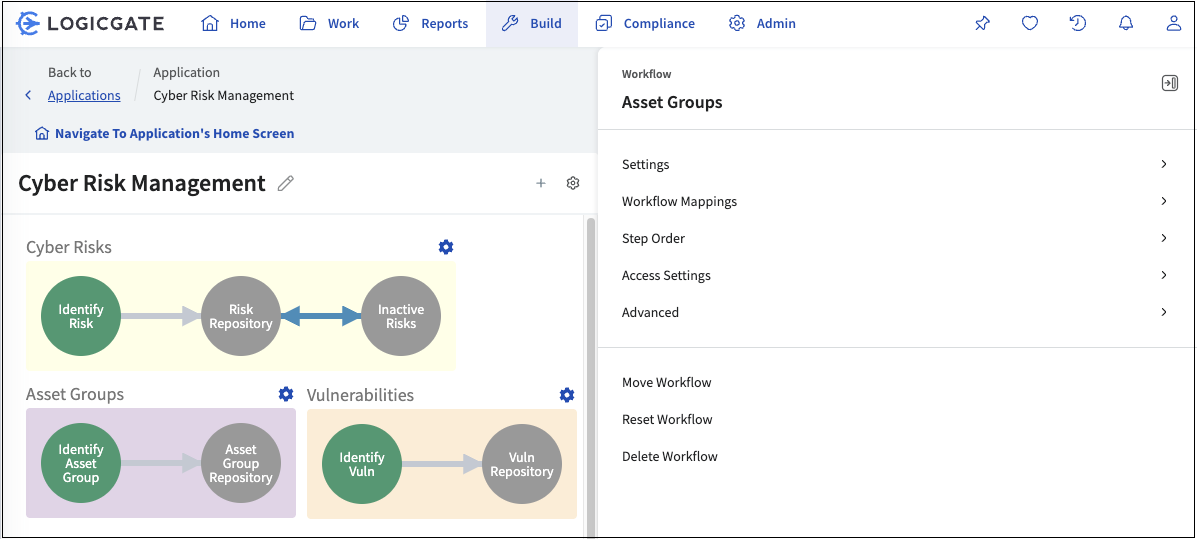Expand Workflow Mappings section
1197x539 pixels.
895,202
